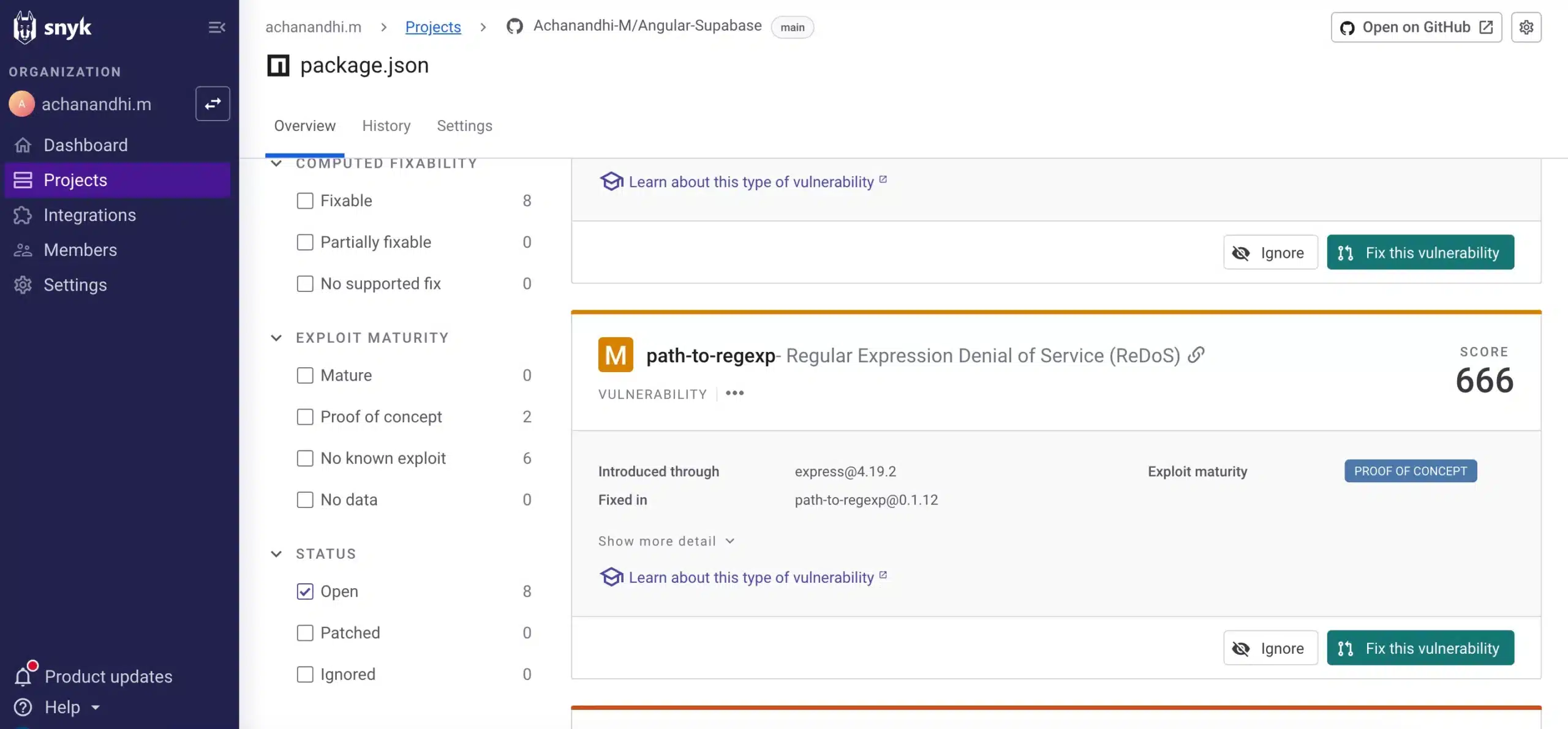The height and width of the screenshot is (729, 1568).
Task: Check the No data filter
Action: (x=304, y=500)
